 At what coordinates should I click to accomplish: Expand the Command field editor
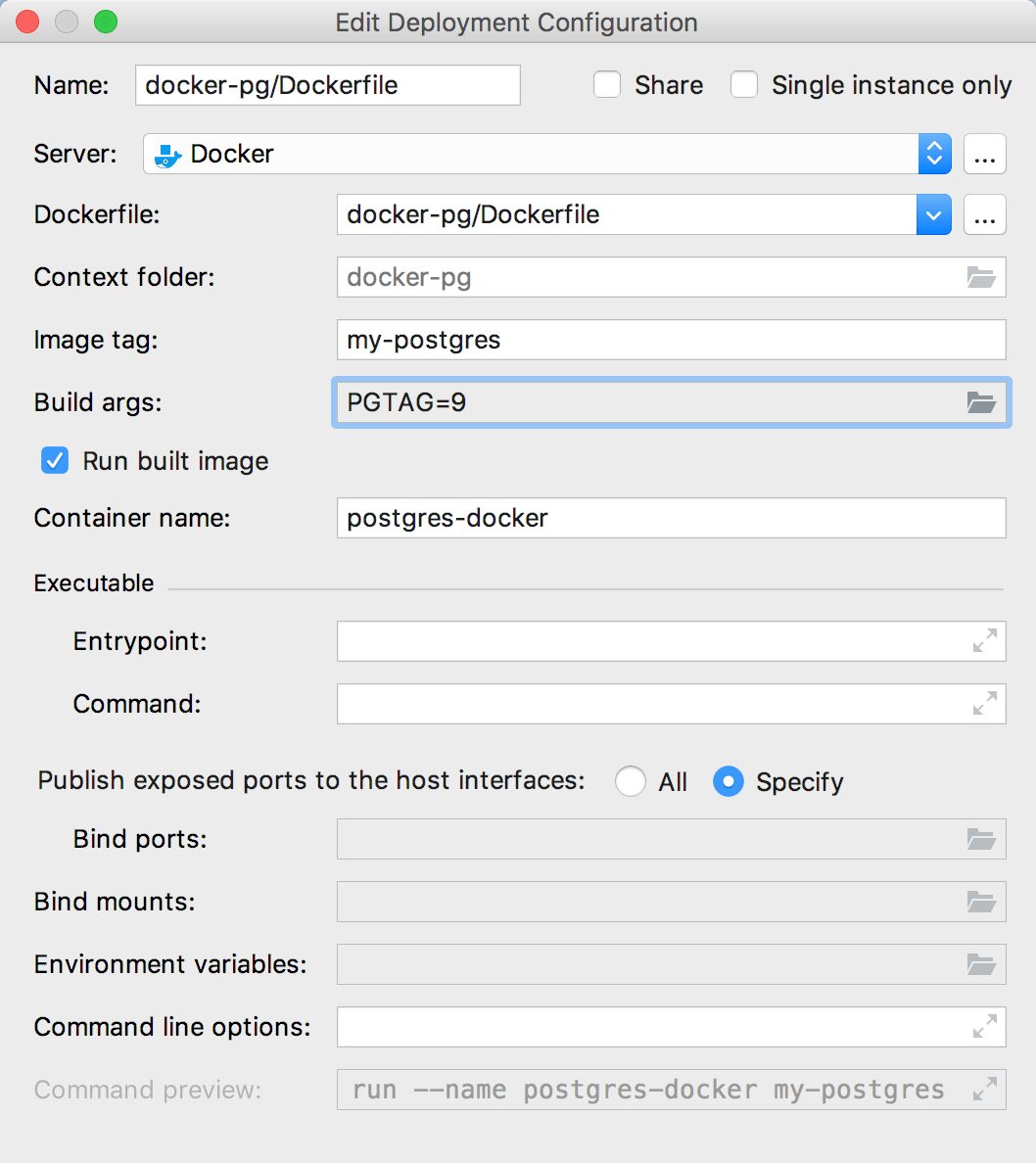(x=985, y=703)
